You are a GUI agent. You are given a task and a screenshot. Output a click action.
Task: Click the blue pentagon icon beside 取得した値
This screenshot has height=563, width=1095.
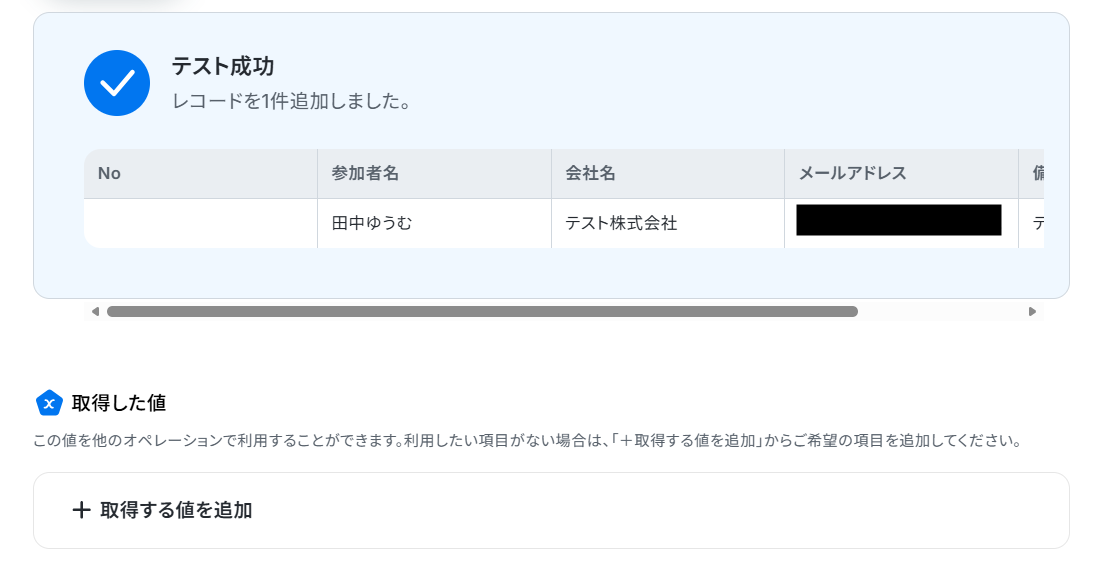[49, 403]
